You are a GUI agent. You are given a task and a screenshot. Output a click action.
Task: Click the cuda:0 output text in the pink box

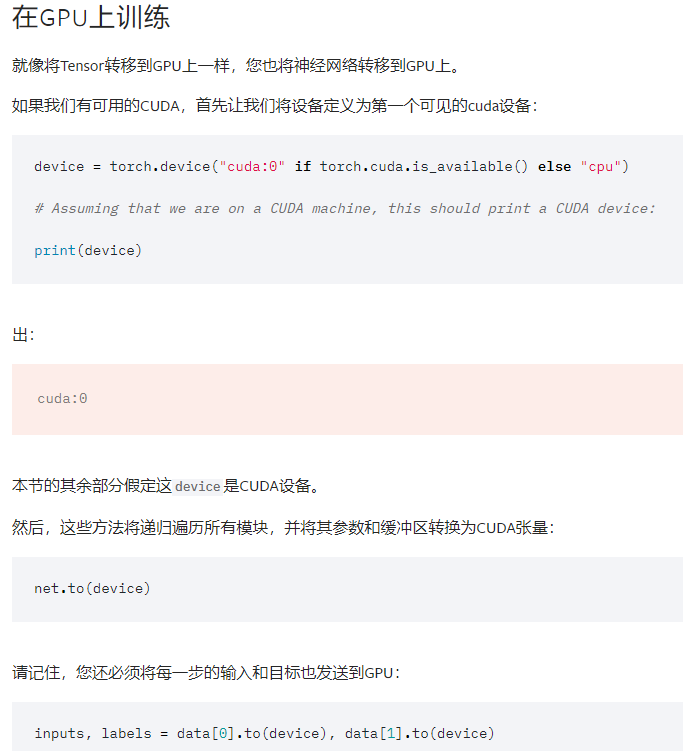(62, 398)
